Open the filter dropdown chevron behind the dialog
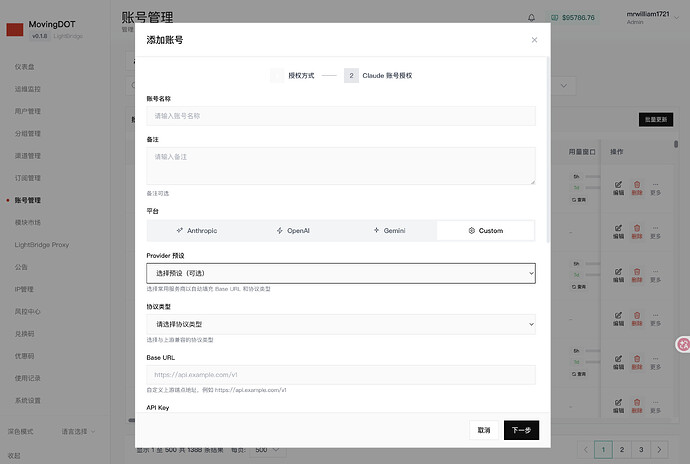This screenshot has height=464, width=690. 564,86
